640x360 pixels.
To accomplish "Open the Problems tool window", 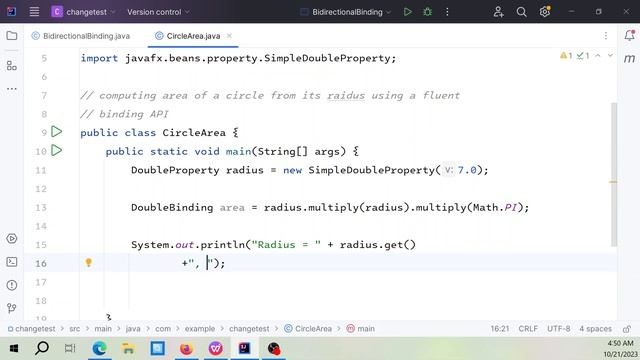I will 12,285.
